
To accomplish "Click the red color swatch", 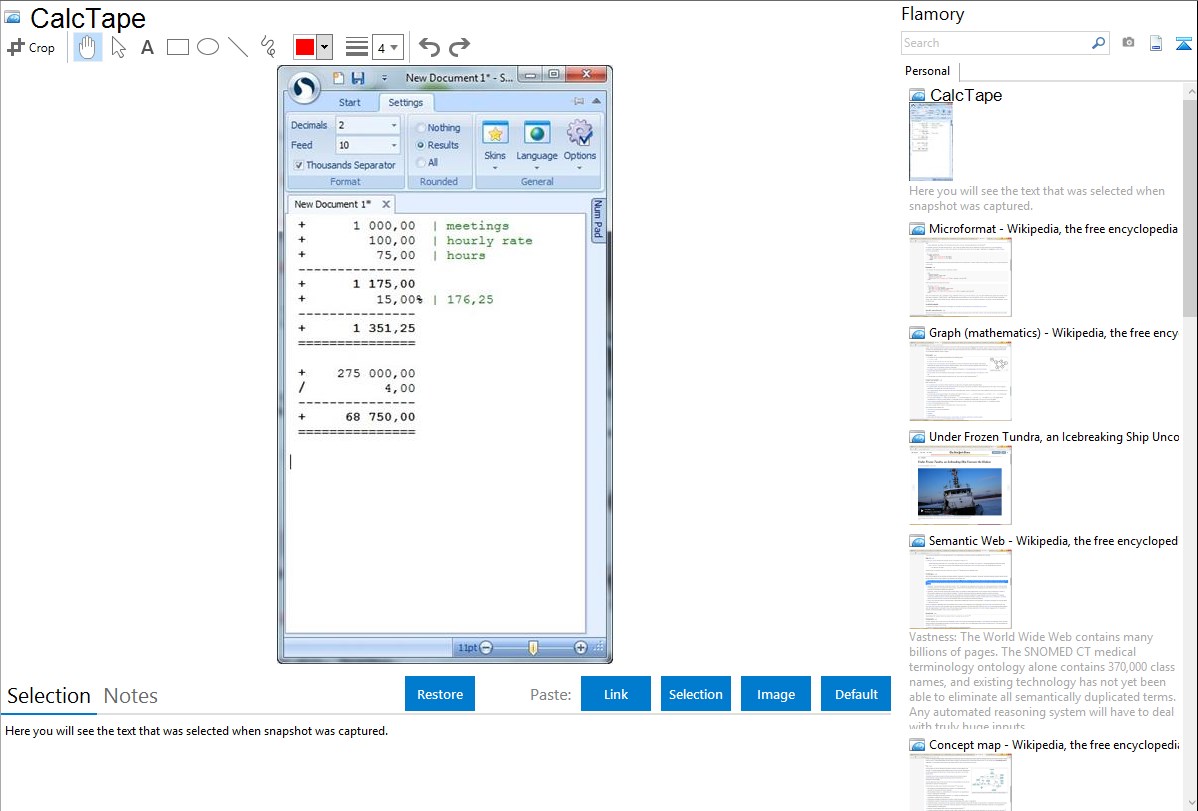I will tap(305, 47).
